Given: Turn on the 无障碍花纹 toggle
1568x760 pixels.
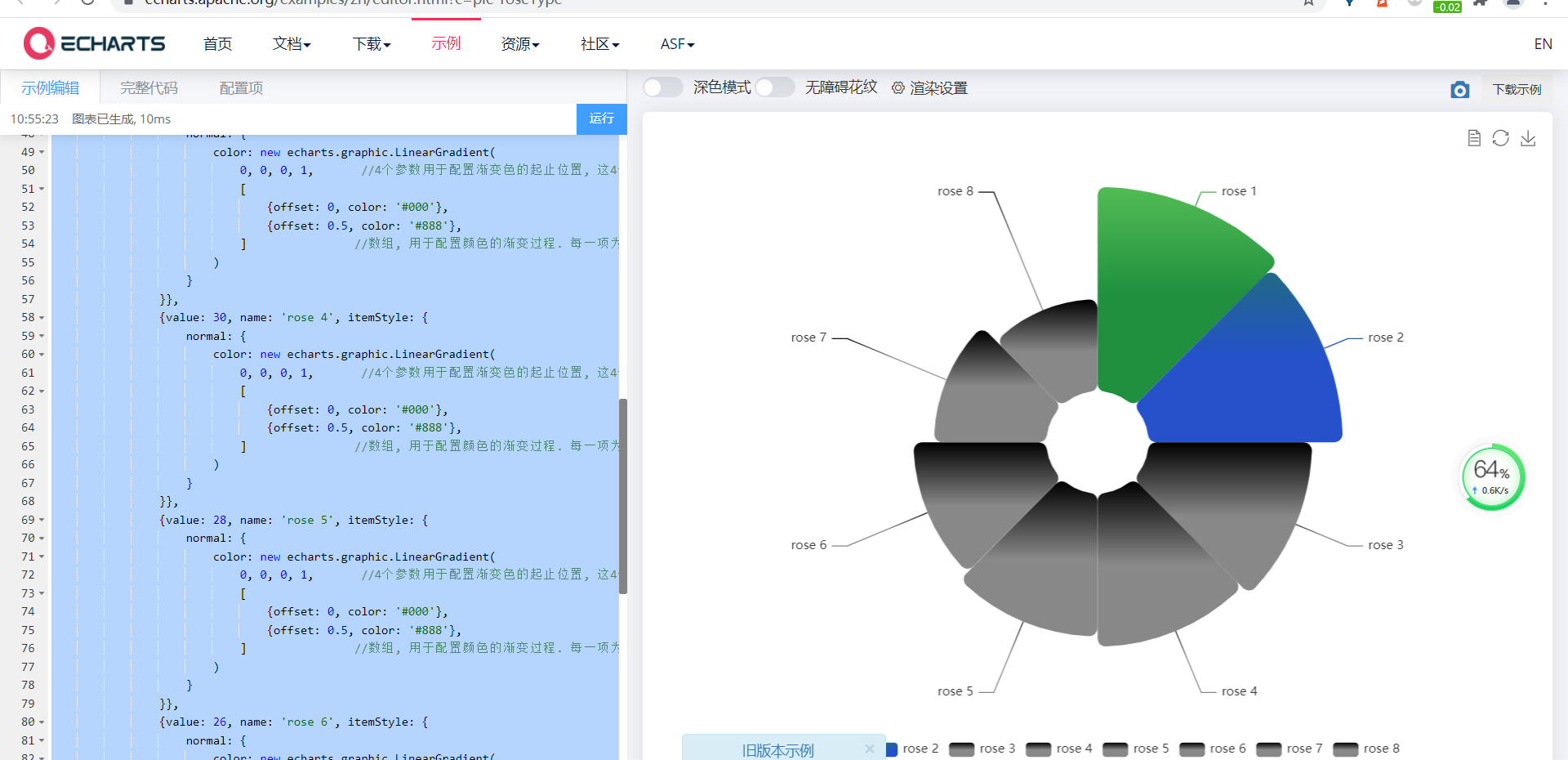Looking at the screenshot, I should (x=774, y=87).
